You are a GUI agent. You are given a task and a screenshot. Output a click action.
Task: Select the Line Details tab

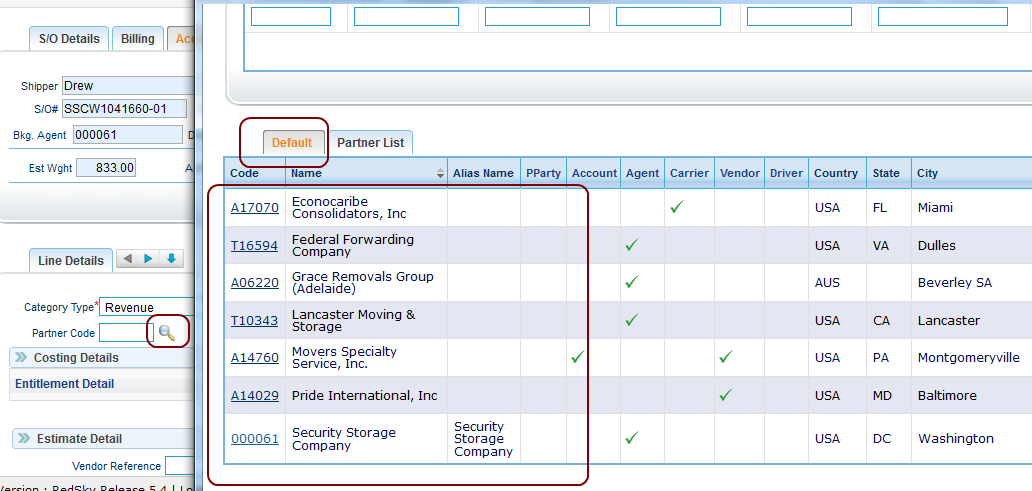tap(71, 261)
